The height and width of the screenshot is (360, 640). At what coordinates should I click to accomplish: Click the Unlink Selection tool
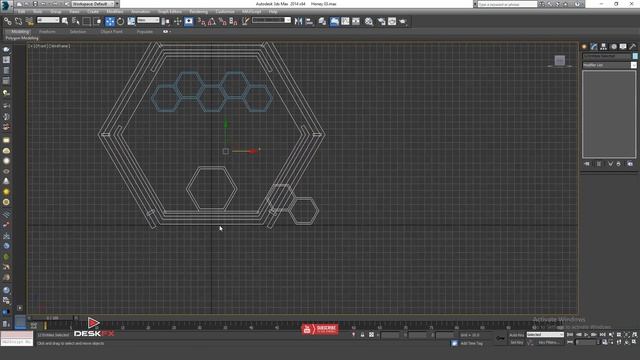(x=18, y=22)
